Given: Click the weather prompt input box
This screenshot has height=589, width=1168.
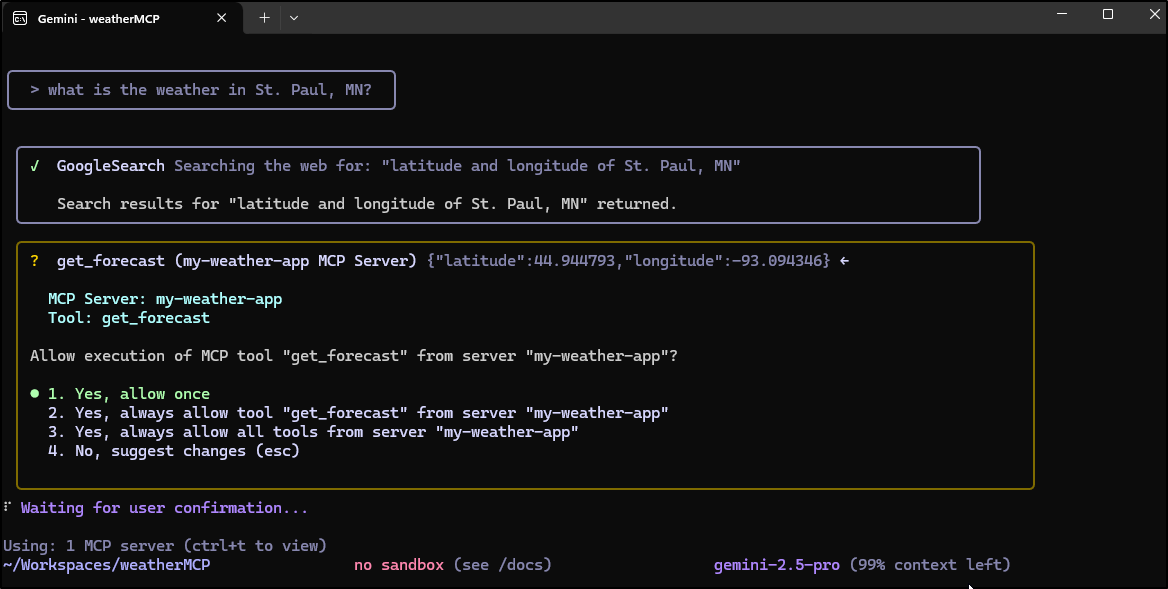Looking at the screenshot, I should tap(201, 90).
